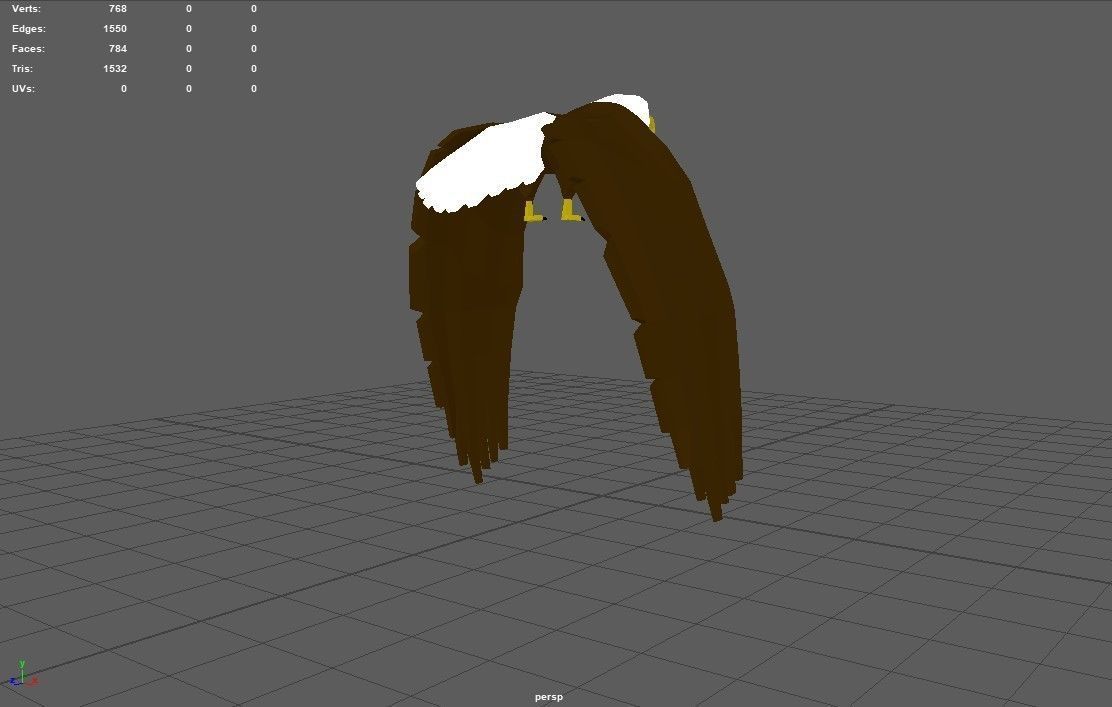This screenshot has height=707, width=1112.
Task: Click the Verts: label in heads-up display
Action: (26, 9)
